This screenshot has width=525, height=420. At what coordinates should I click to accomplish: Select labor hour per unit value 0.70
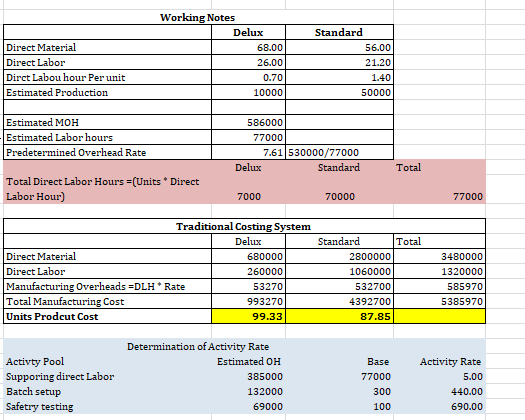pyautogui.click(x=273, y=78)
